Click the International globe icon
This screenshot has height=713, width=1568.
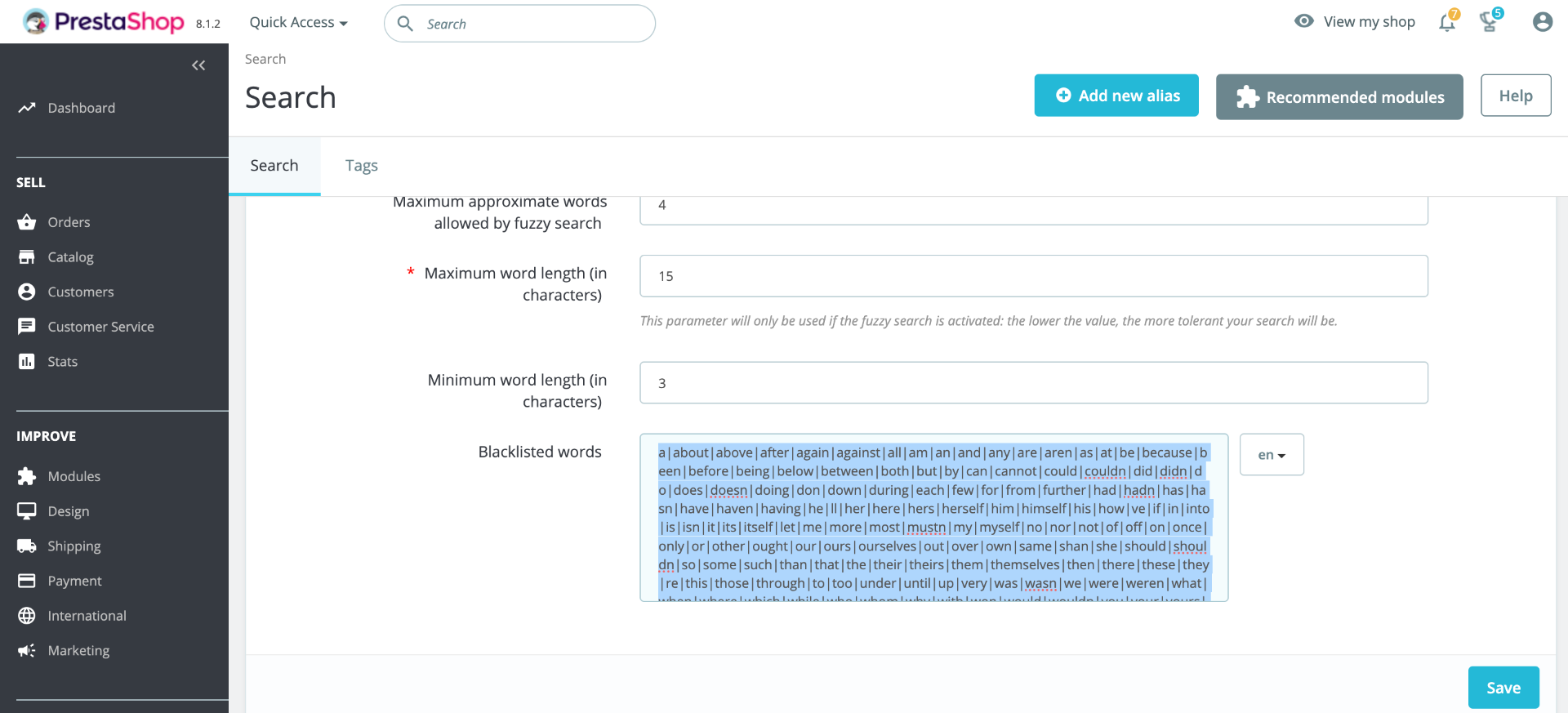click(x=27, y=616)
